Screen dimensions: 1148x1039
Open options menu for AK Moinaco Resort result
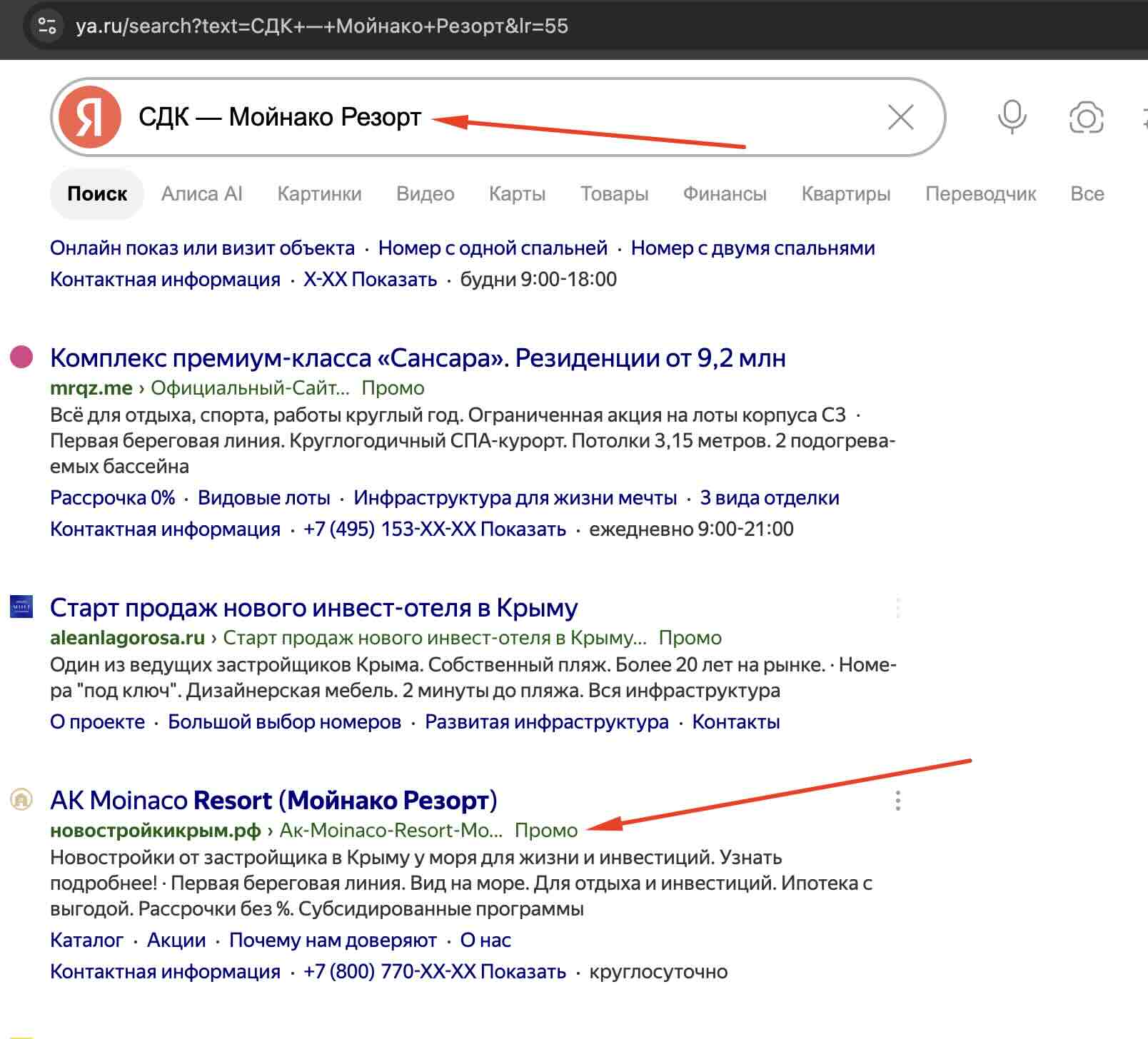click(x=897, y=801)
